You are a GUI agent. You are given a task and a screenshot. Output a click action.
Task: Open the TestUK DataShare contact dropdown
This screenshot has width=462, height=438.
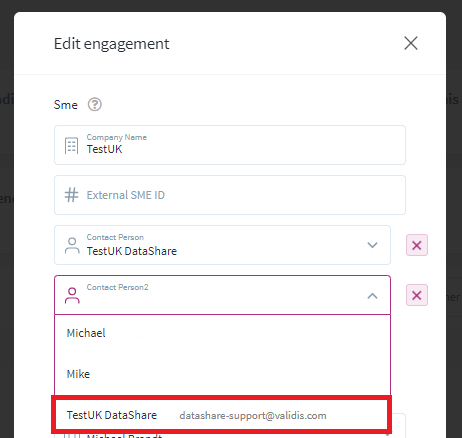coord(222,245)
